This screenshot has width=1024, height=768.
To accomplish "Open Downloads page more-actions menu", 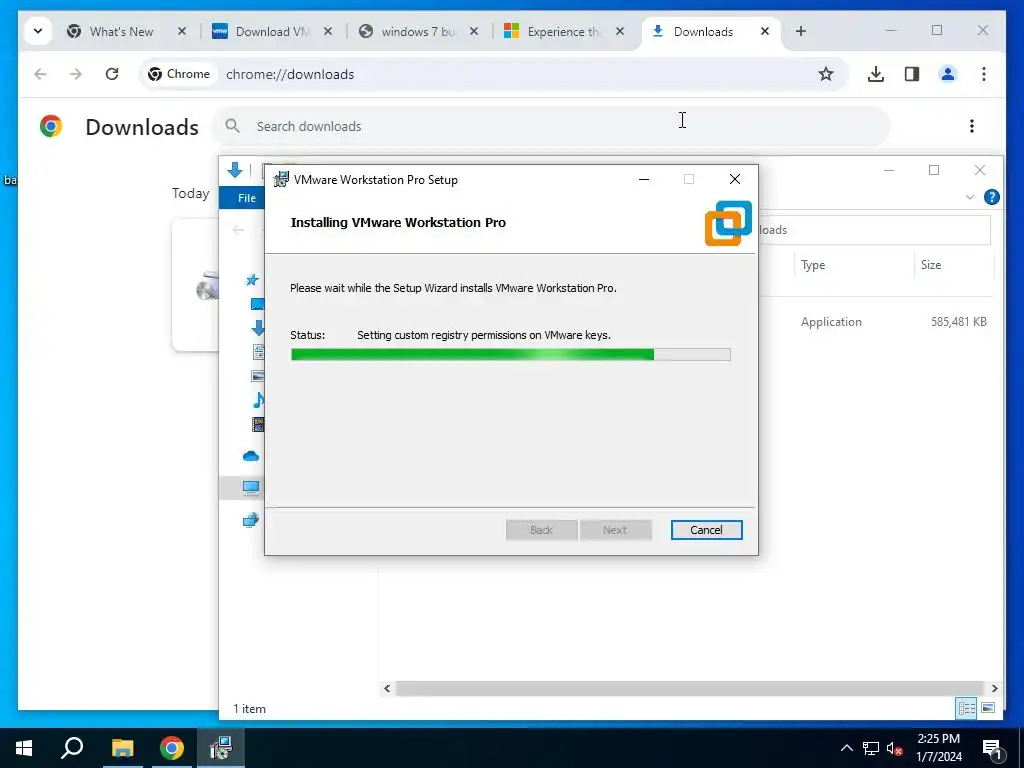I will point(972,126).
